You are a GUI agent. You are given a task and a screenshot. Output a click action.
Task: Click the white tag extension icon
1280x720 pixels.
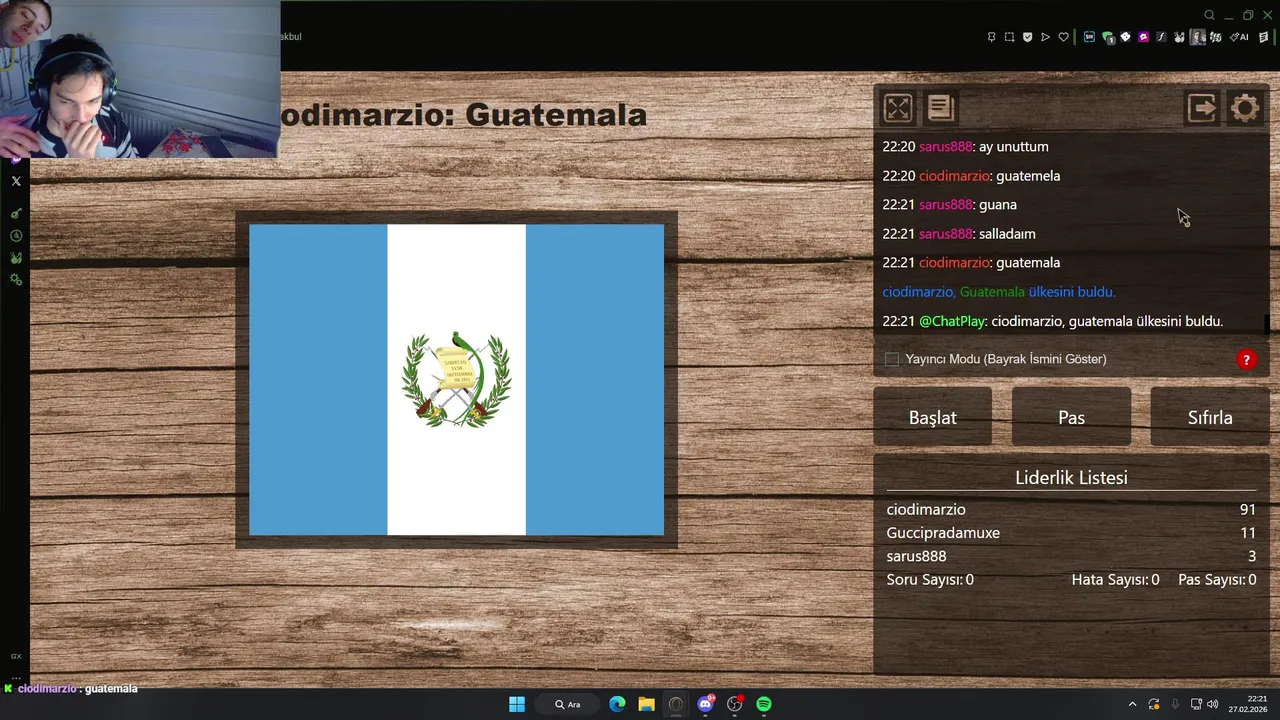click(1125, 37)
